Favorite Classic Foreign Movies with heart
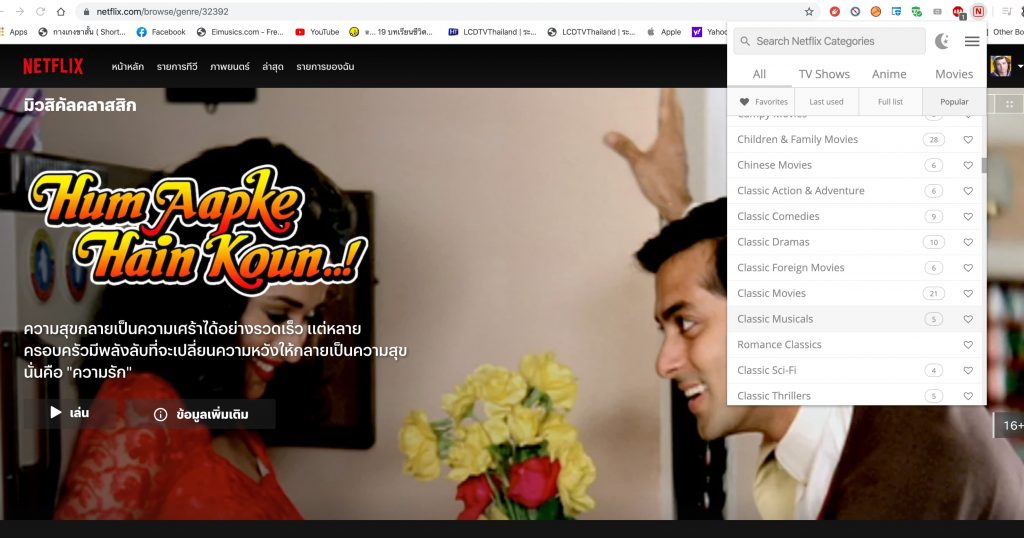This screenshot has height=538, width=1024. pyautogui.click(x=968, y=268)
